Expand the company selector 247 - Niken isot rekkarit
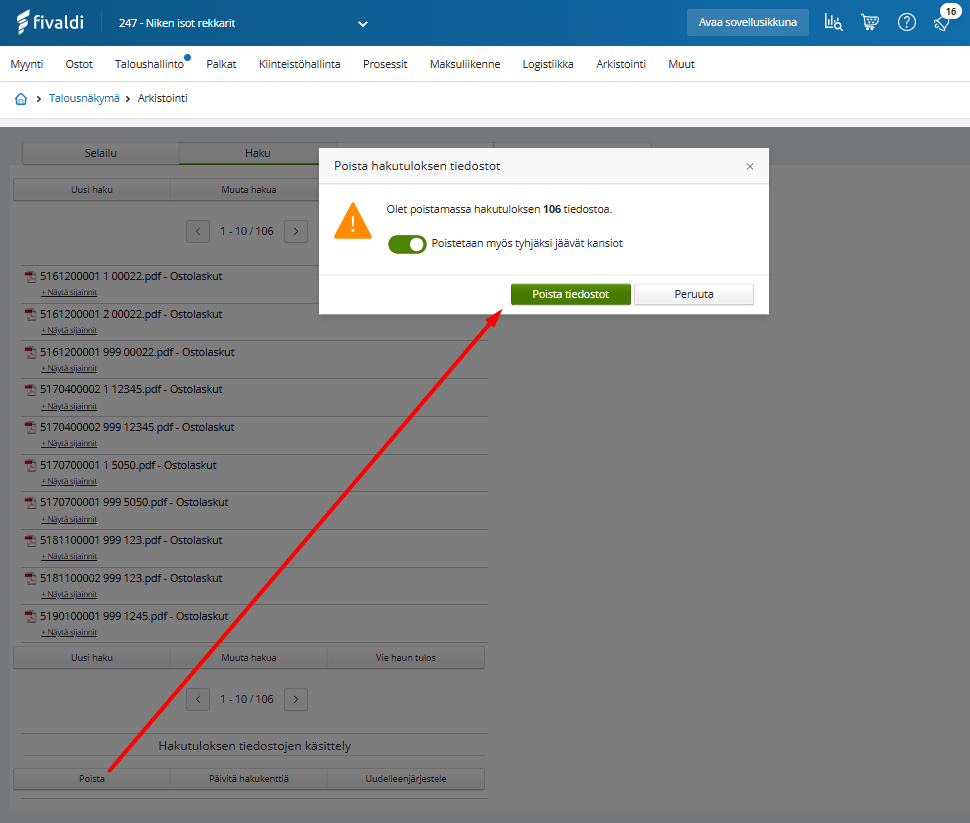This screenshot has width=970, height=823. click(x=363, y=24)
